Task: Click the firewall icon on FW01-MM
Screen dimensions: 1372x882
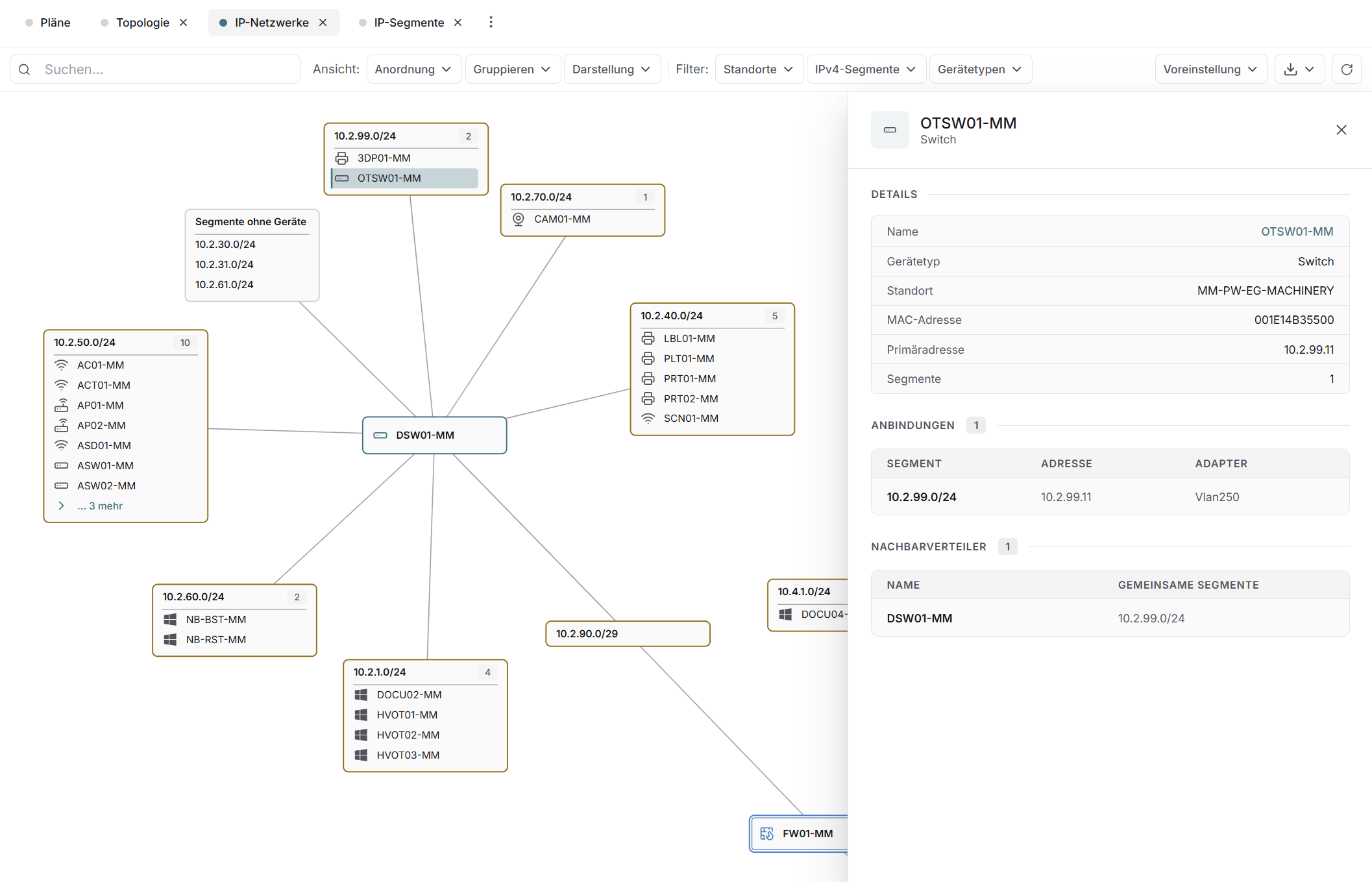Action: pyautogui.click(x=766, y=833)
